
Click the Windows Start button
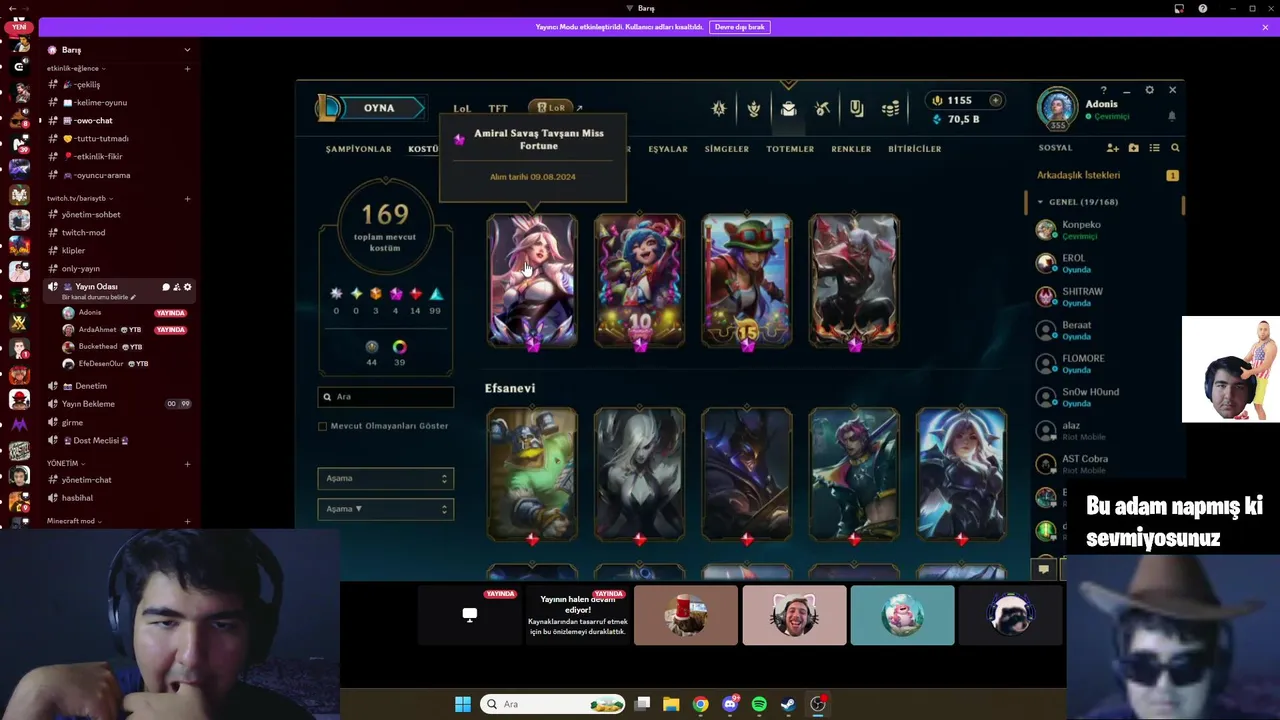[463, 704]
